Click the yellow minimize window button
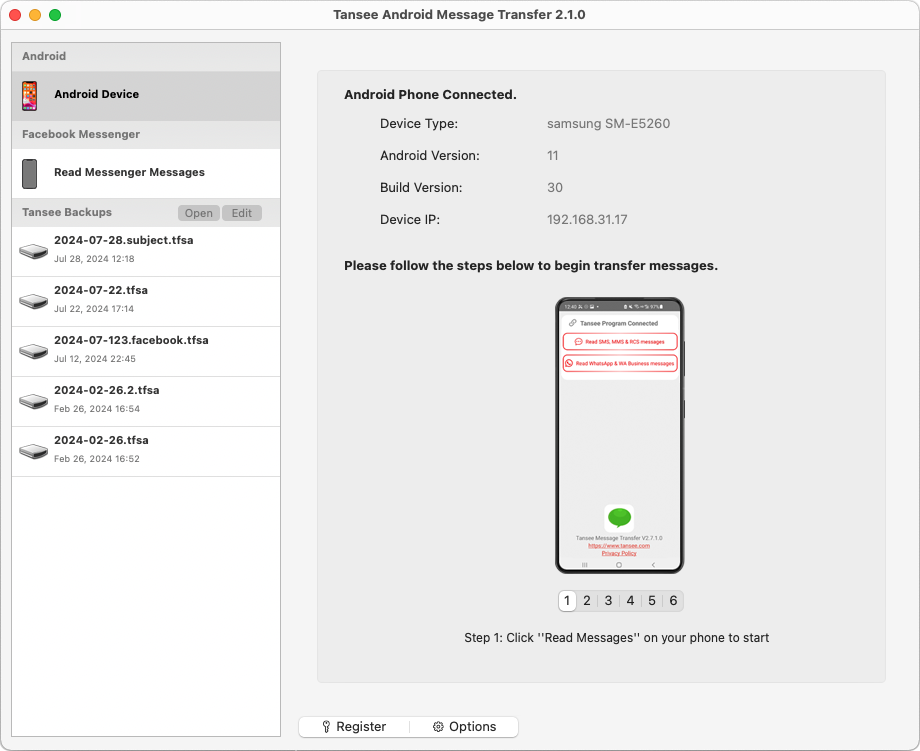Image resolution: width=920 pixels, height=751 pixels. tap(35, 15)
